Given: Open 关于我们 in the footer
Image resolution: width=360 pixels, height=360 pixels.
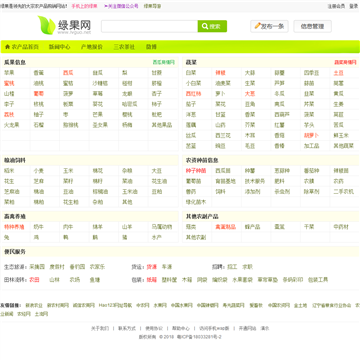Looking at the screenshot, I should [x=100, y=328].
